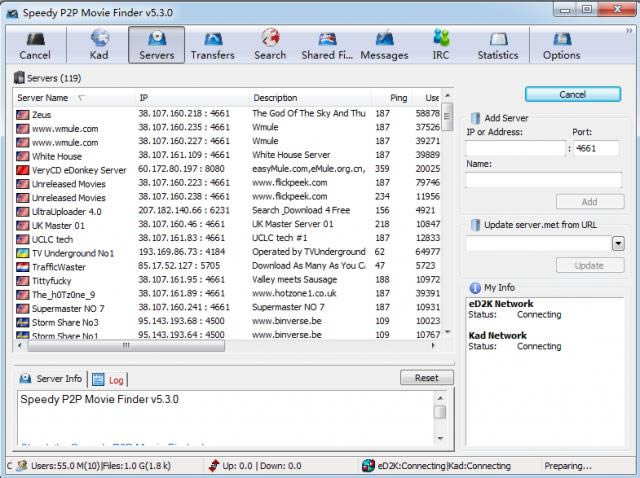Click the Reset log button

pos(427,378)
